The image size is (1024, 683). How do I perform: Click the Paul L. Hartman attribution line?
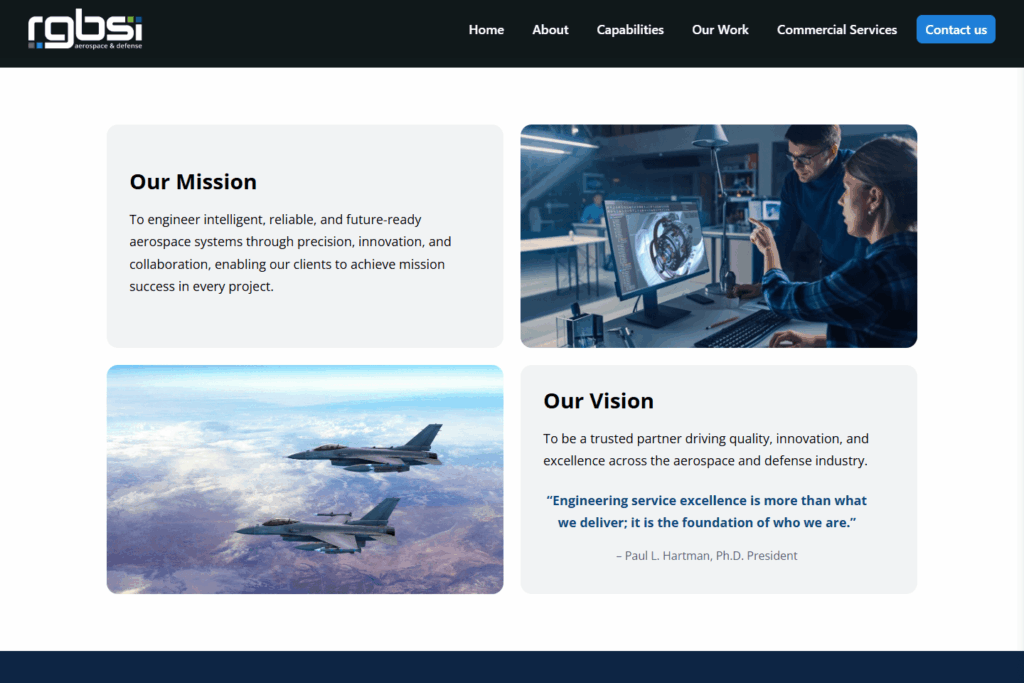pyautogui.click(x=706, y=556)
